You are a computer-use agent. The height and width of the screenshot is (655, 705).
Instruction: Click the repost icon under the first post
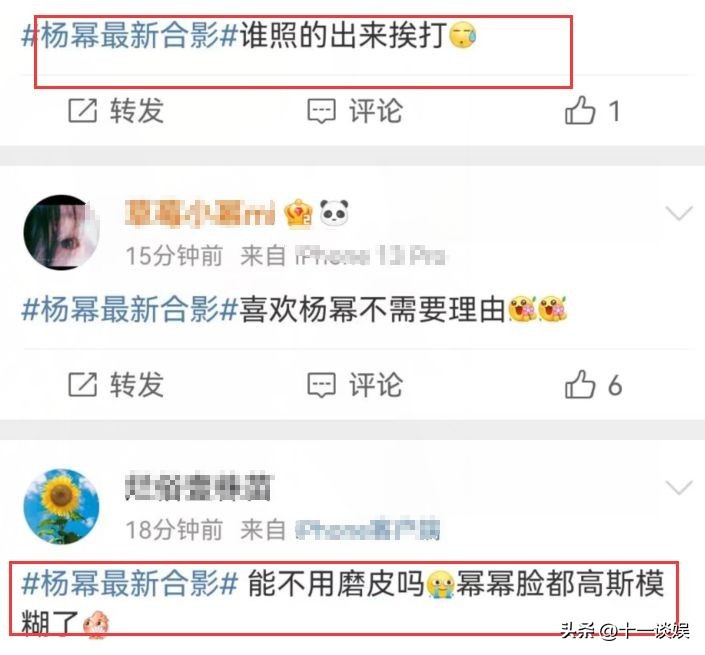pyautogui.click(x=82, y=111)
